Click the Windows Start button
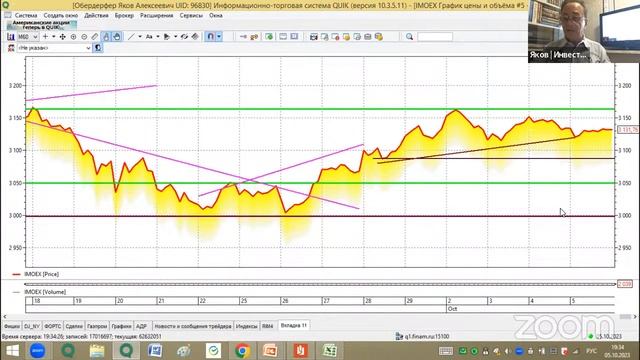Screen dimensions: 640x360 pos(12,351)
